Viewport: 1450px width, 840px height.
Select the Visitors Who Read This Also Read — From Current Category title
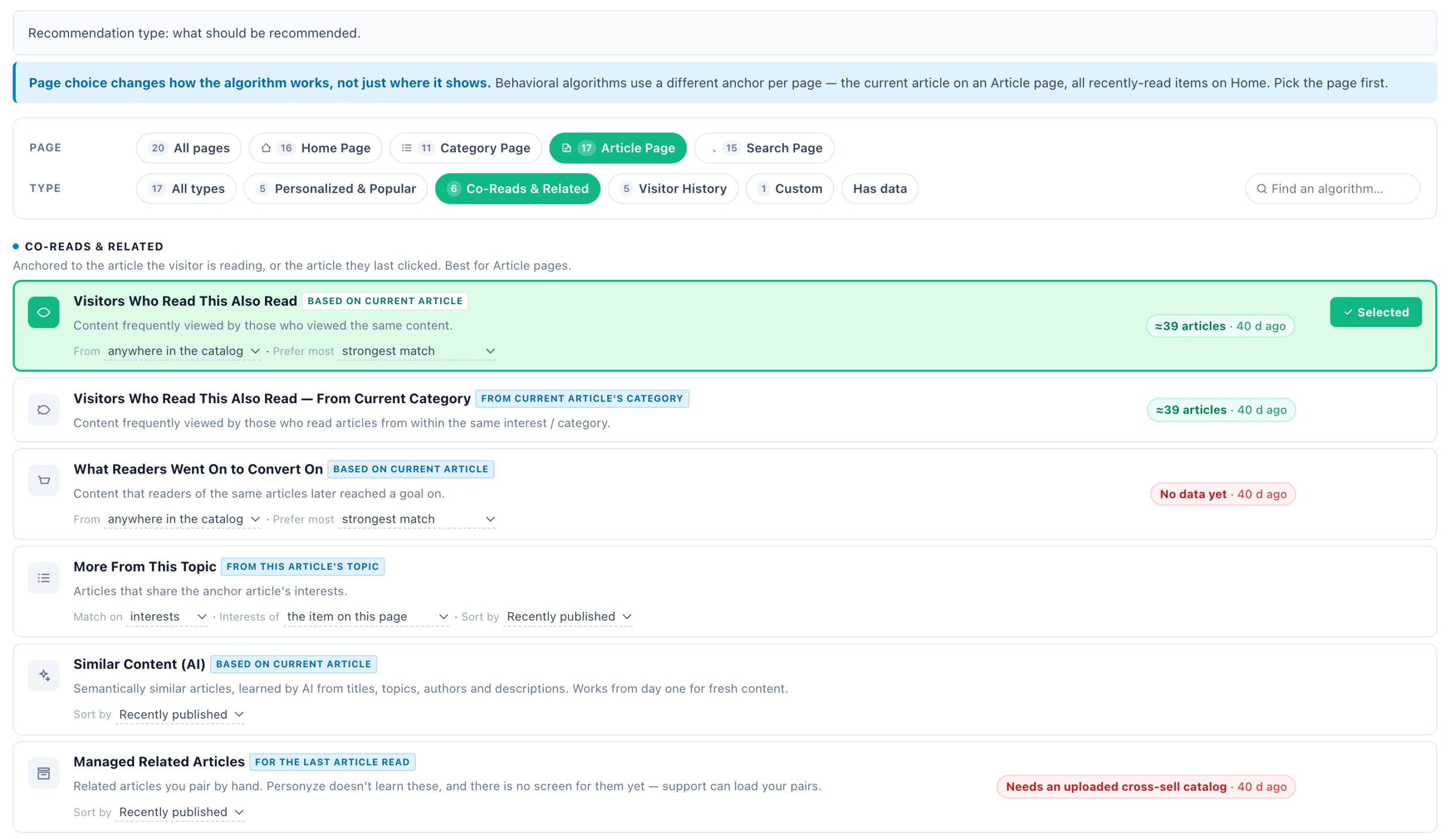click(271, 398)
